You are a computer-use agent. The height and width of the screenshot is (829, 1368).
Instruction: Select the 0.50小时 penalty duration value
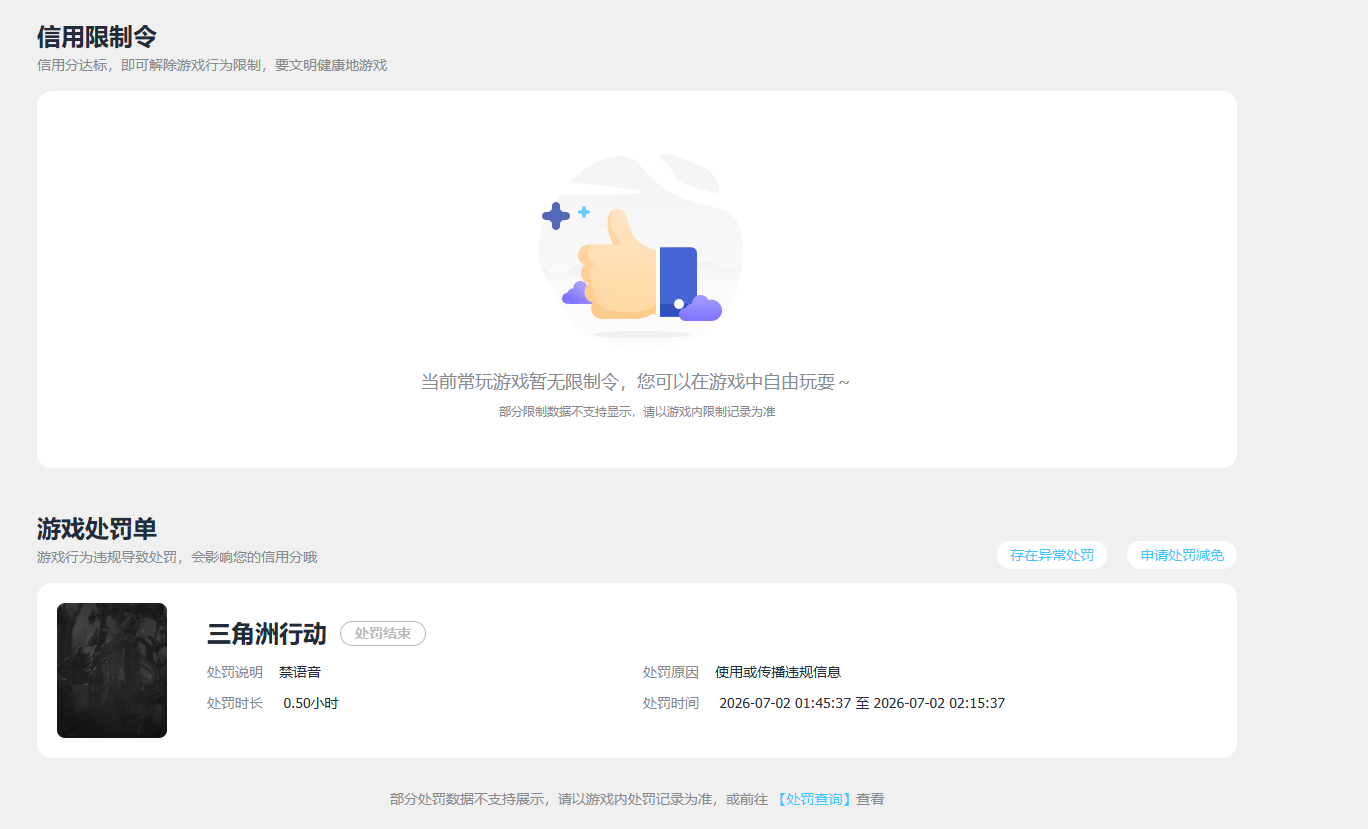311,703
